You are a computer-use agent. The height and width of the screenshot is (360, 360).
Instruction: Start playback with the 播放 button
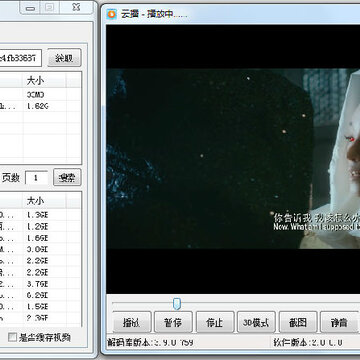[132, 322]
